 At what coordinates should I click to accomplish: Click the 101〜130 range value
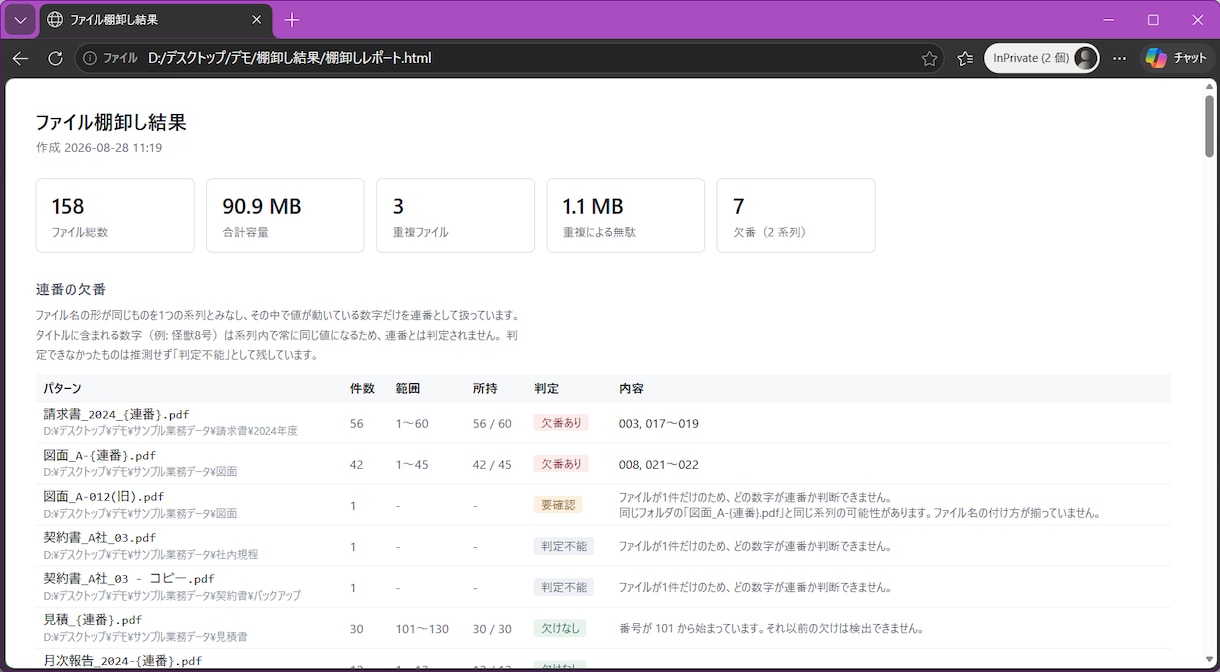pos(422,629)
